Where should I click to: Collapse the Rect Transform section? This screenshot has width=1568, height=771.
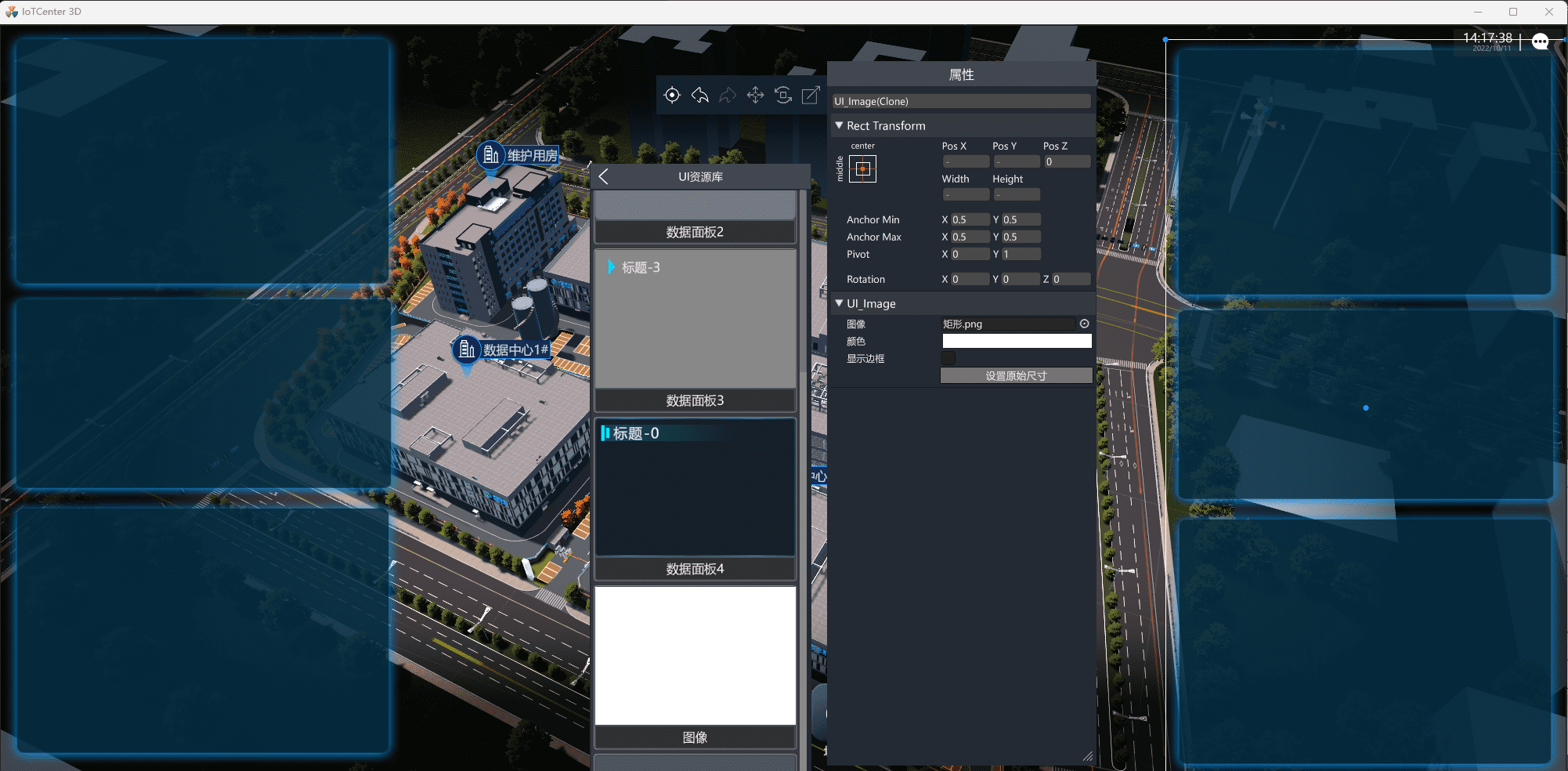pyautogui.click(x=839, y=125)
